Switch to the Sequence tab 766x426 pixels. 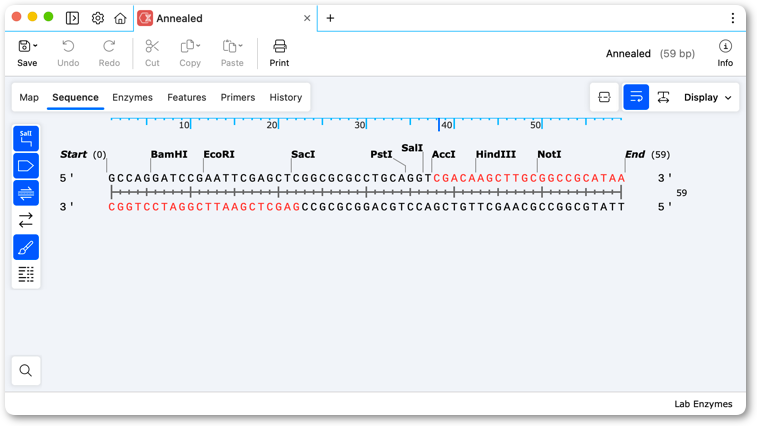75,97
